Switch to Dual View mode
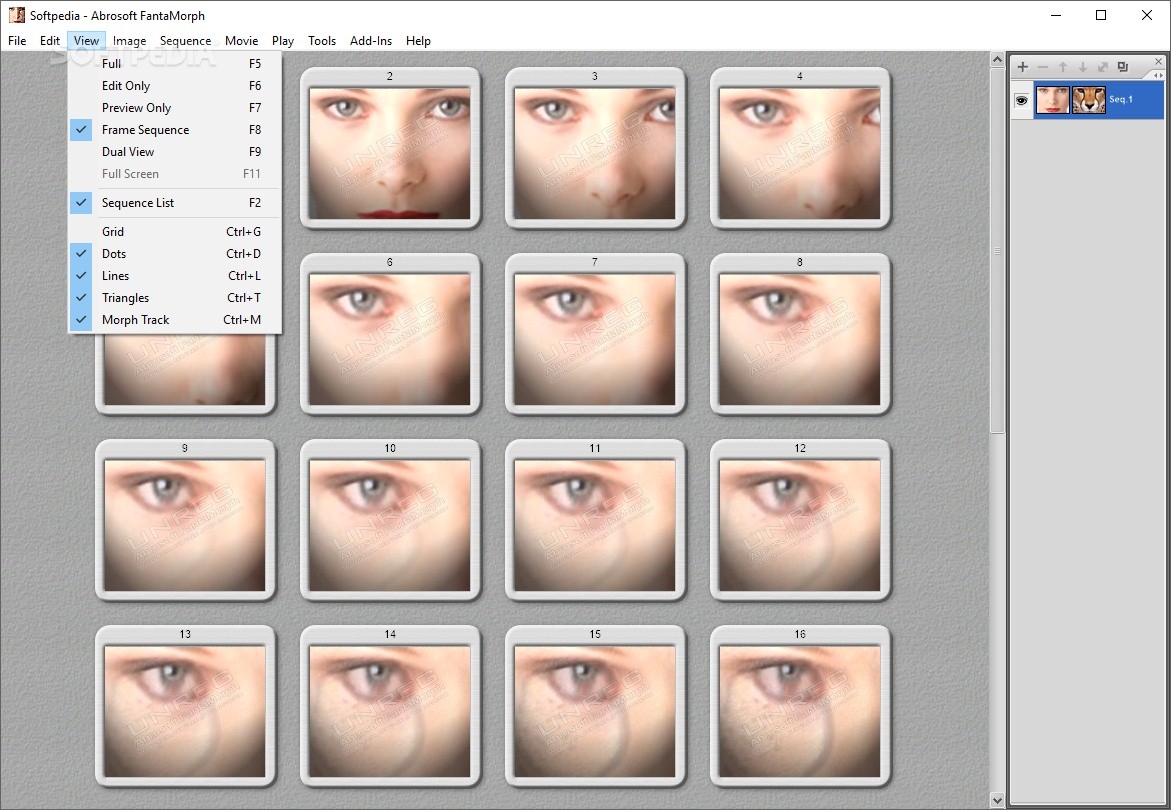The width and height of the screenshot is (1171, 810). pos(175,152)
